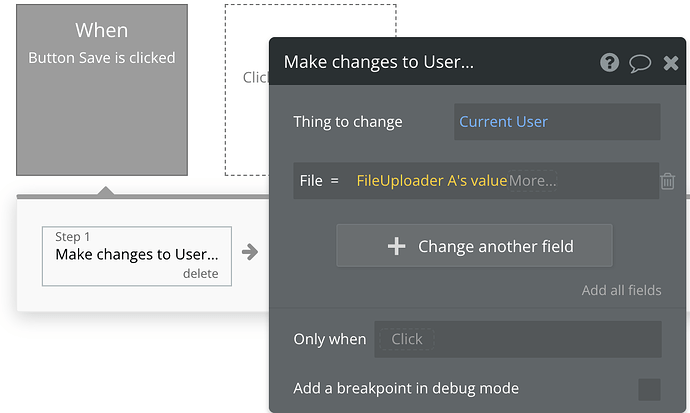690x413 pixels.
Task: Edit the FileUploader A's value expression
Action: click(431, 181)
